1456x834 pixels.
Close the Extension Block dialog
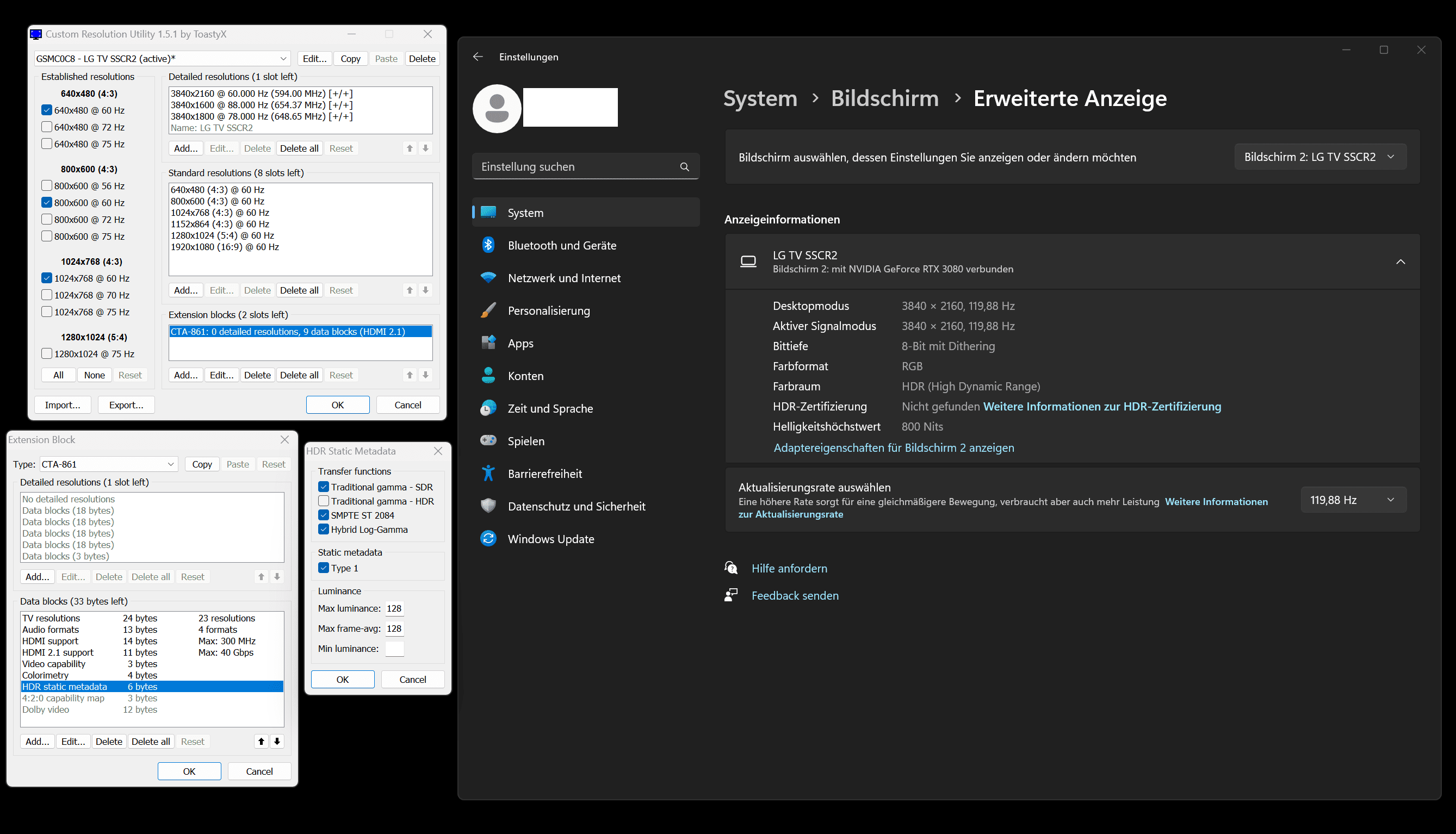[x=285, y=439]
